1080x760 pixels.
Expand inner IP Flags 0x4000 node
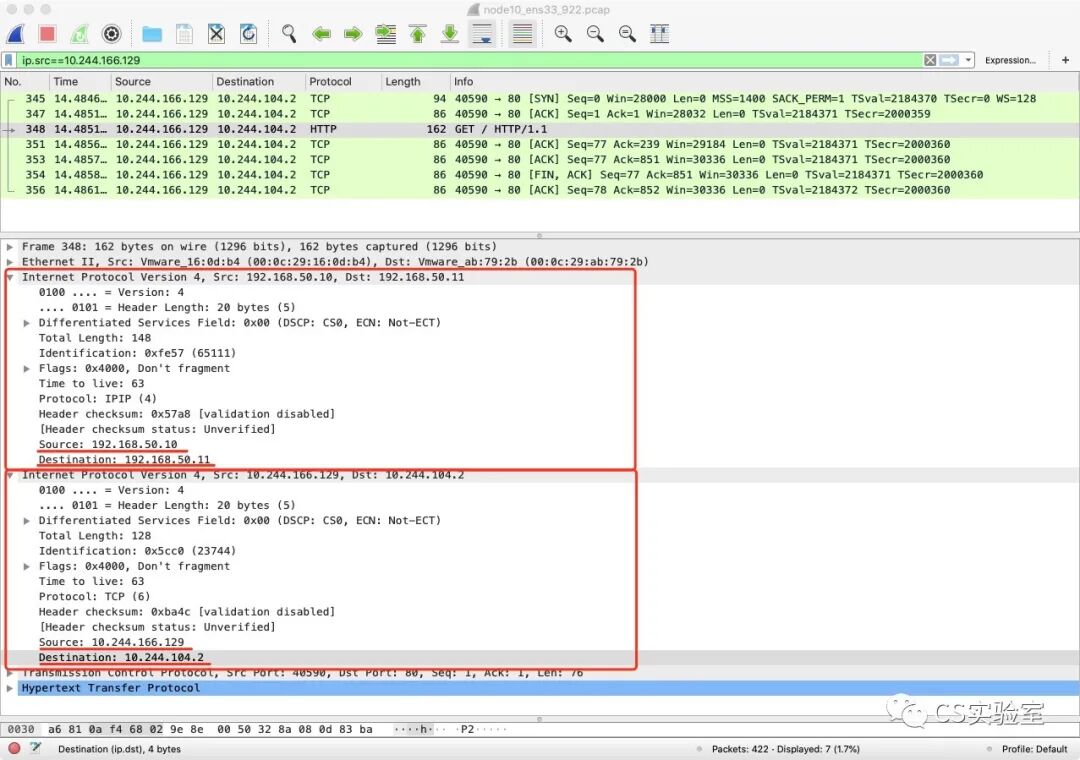26,566
